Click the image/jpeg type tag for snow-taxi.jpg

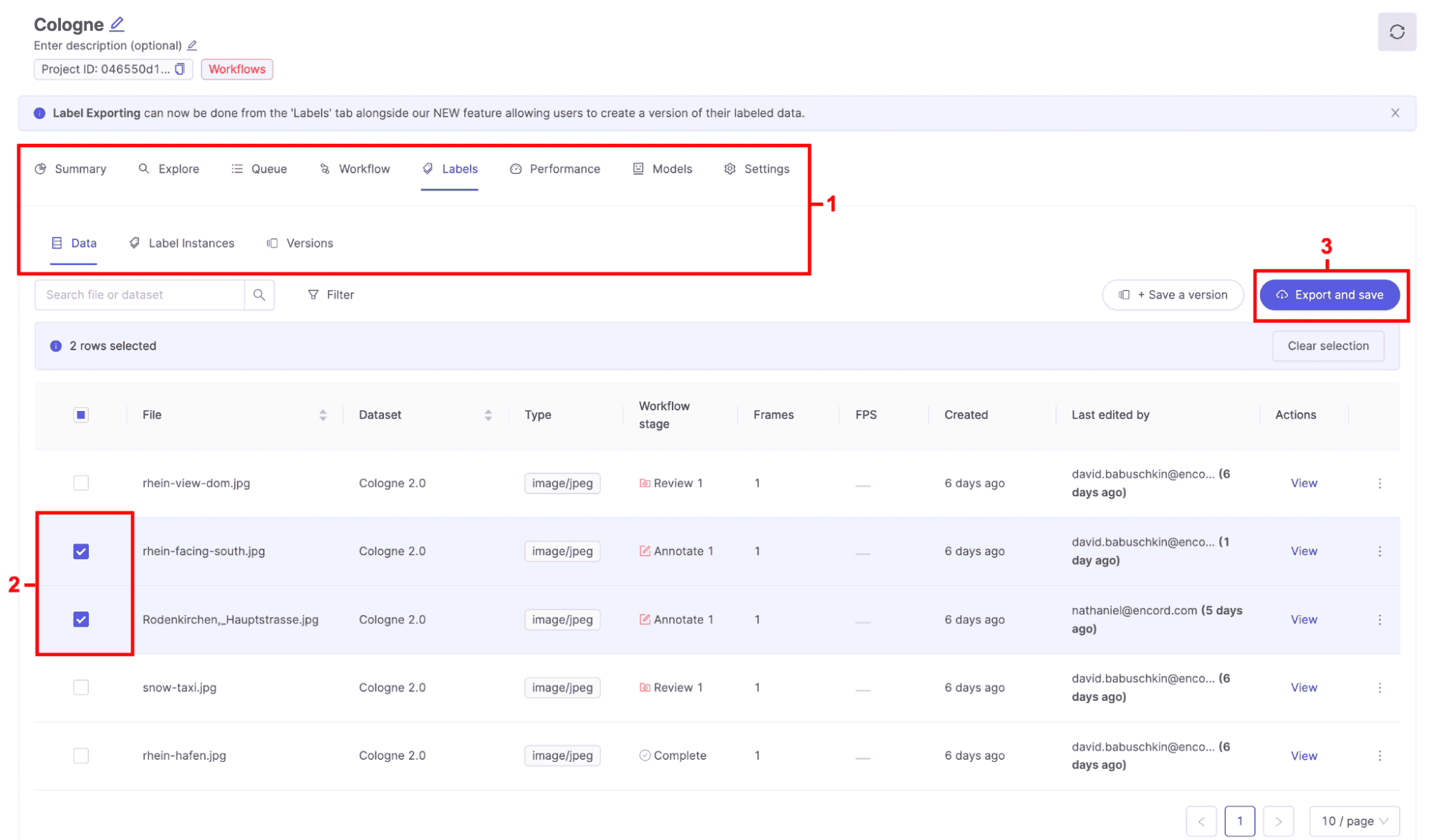coord(562,687)
